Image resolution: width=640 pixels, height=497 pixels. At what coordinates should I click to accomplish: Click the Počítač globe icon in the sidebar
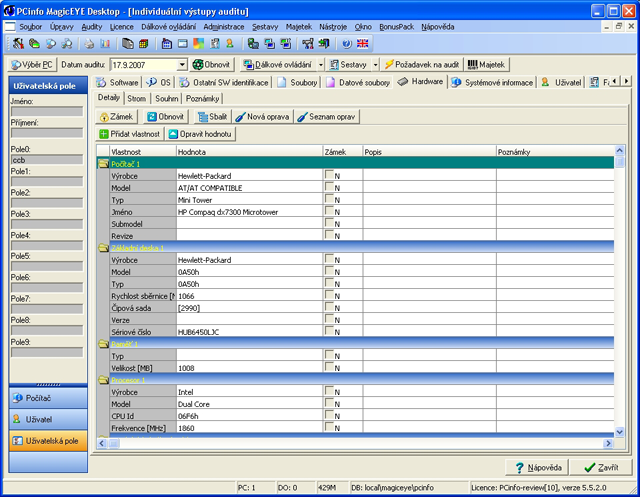click(17, 398)
